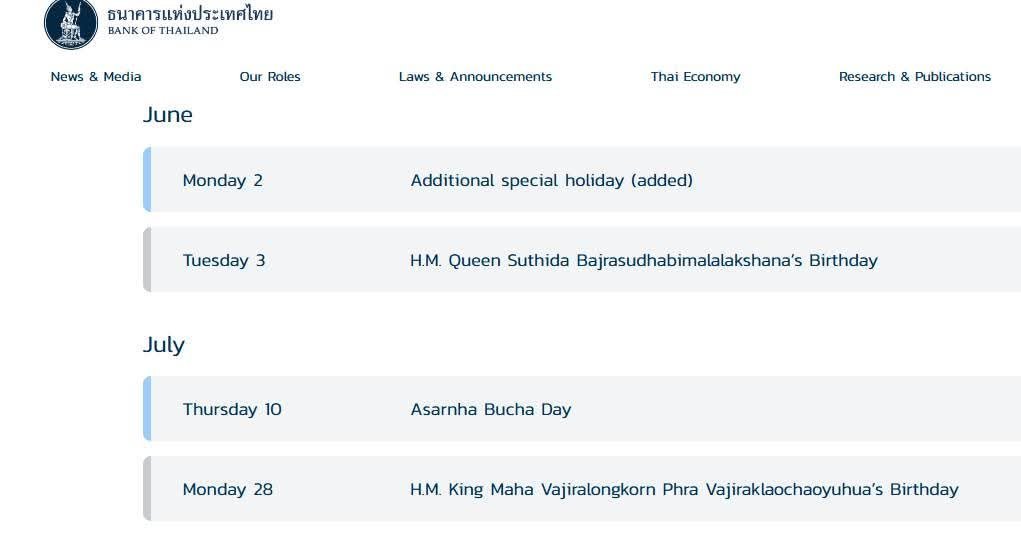Click King Maha Vajiralongkorn's Birthday entry
1021x553 pixels.
(x=684, y=490)
